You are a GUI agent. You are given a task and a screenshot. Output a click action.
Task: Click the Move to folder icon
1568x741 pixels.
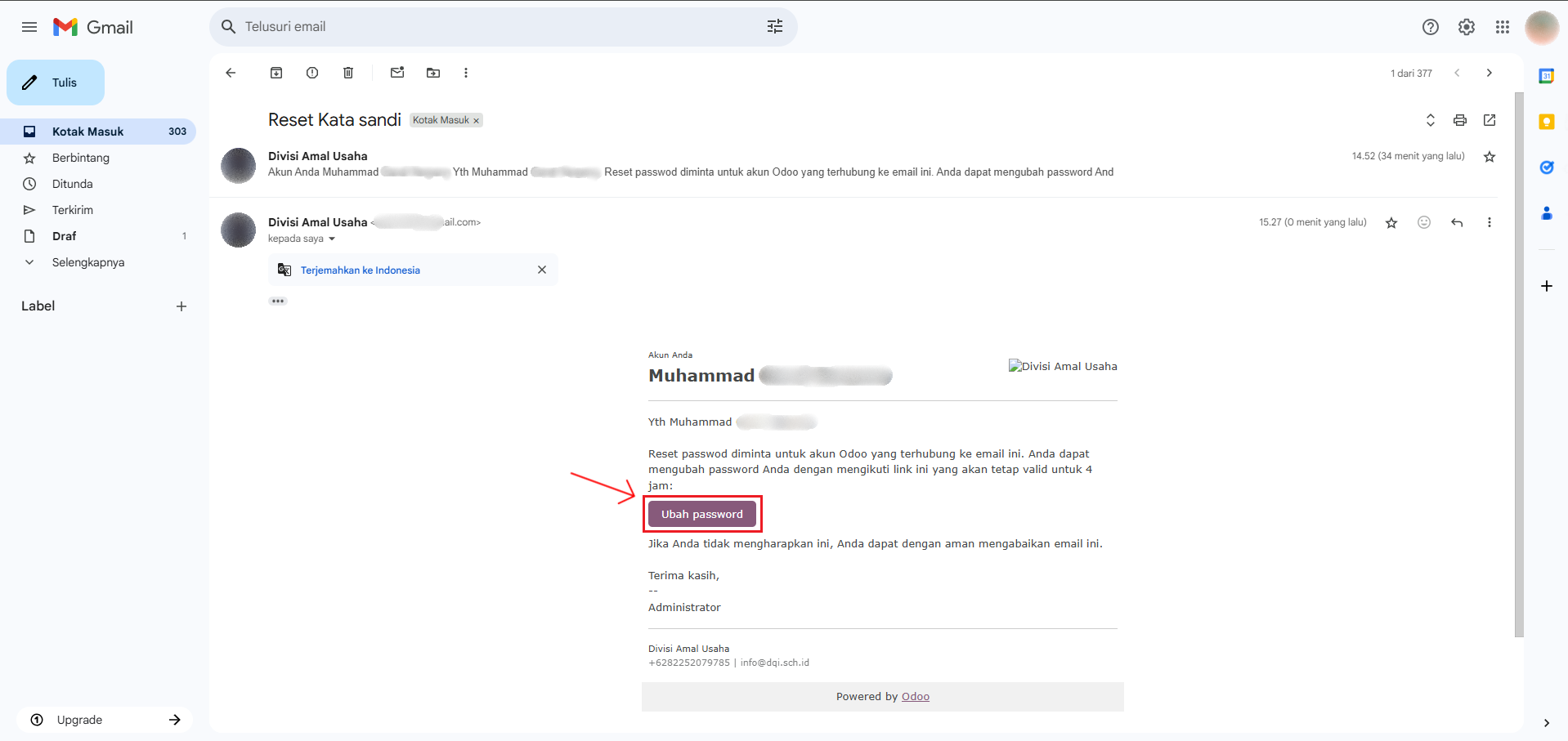433,73
